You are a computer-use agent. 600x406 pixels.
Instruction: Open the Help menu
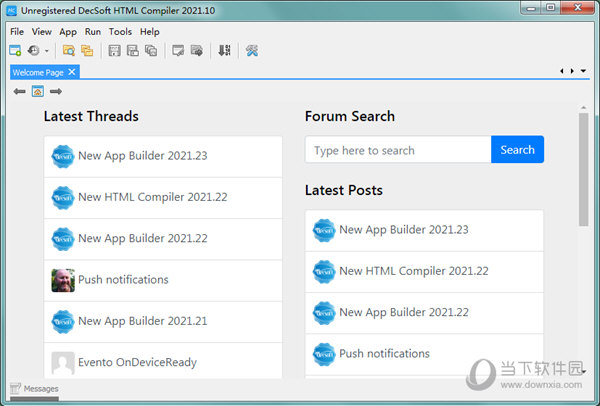coord(150,32)
